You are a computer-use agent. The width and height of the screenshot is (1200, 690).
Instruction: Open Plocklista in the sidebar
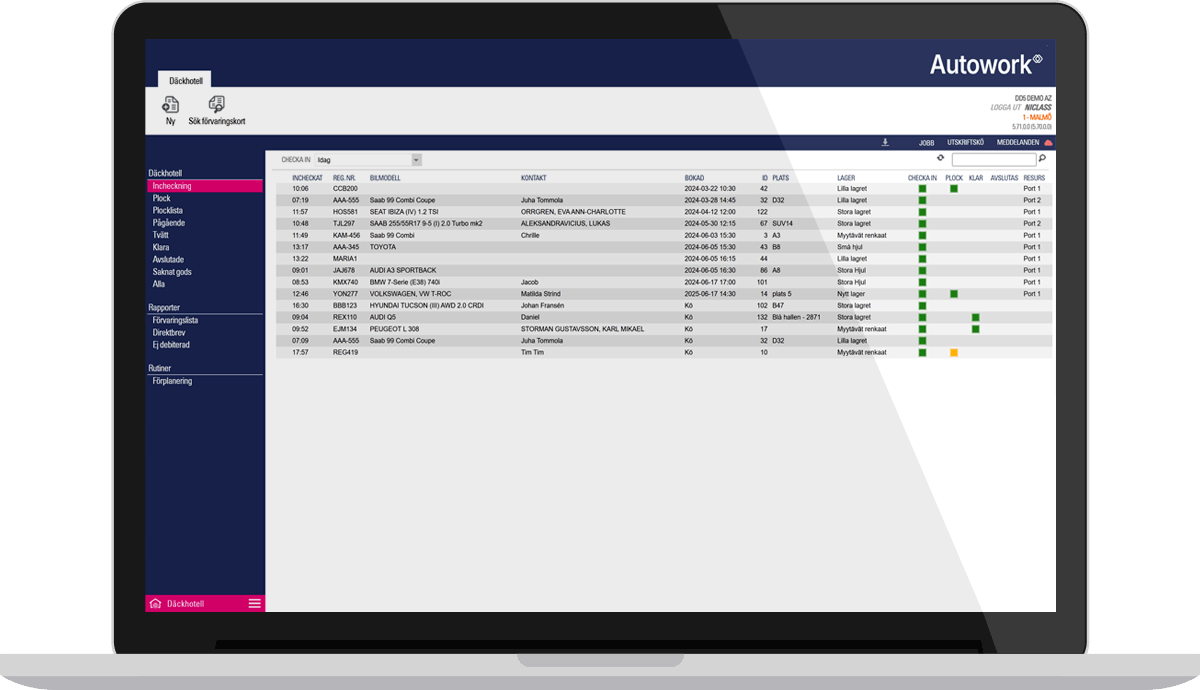point(167,211)
